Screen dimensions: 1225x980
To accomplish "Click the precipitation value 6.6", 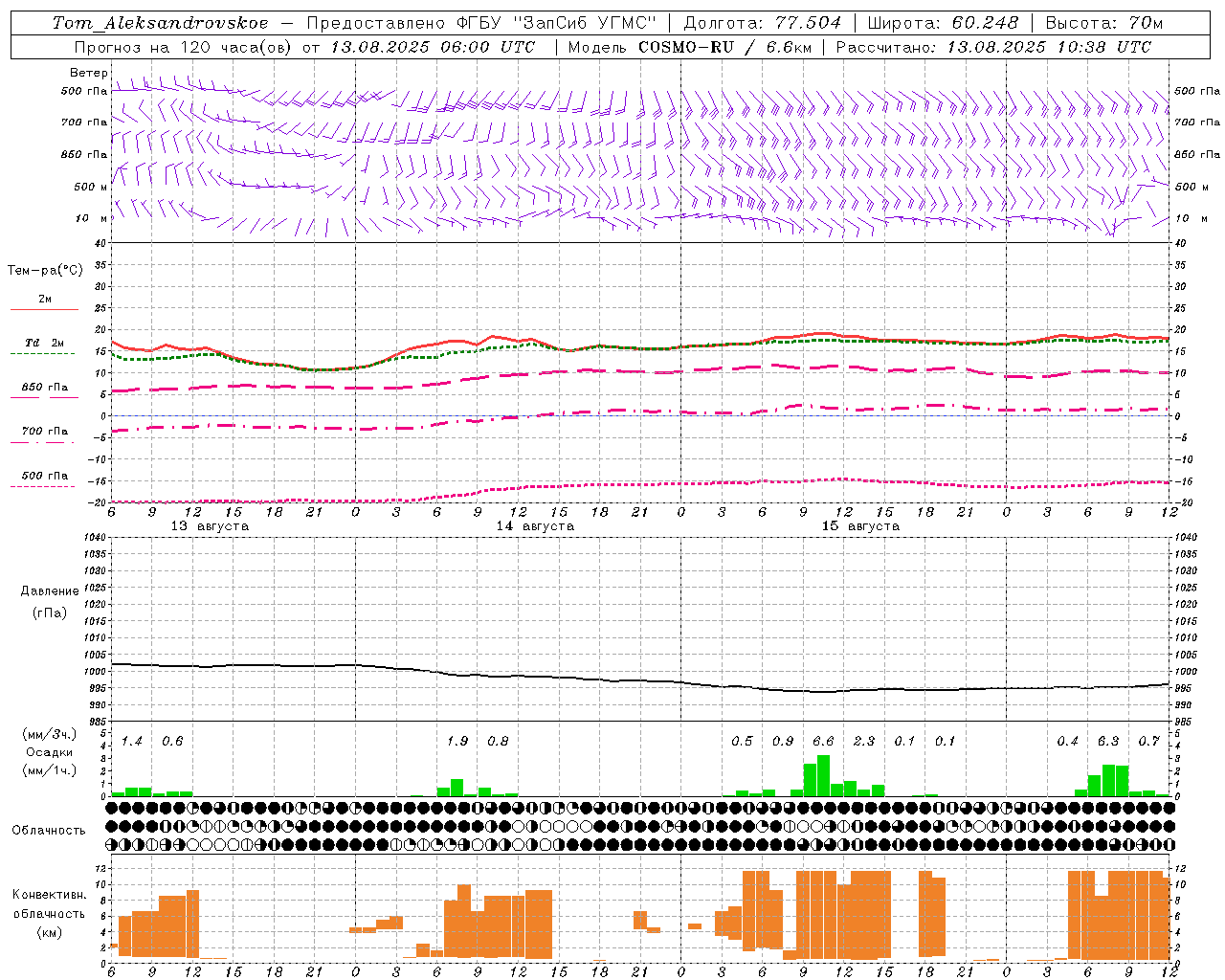I will 823,742.
